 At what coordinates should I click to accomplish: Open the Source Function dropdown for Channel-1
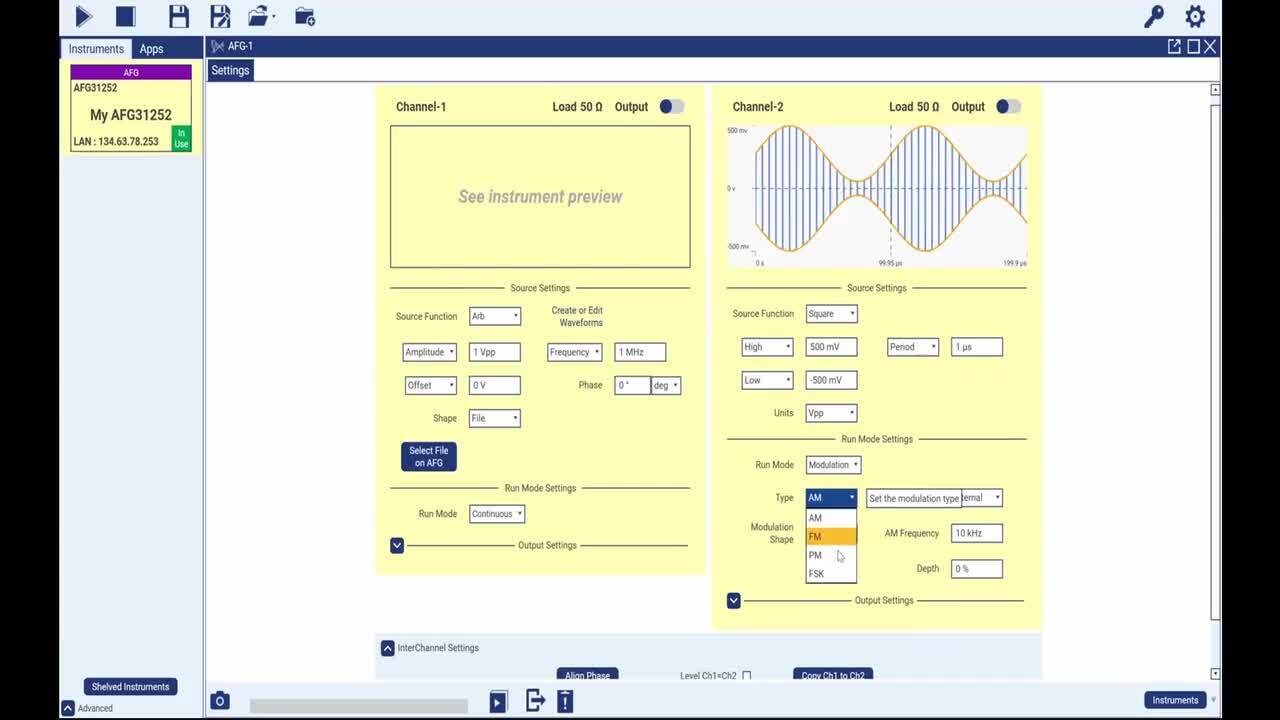pyautogui.click(x=494, y=316)
